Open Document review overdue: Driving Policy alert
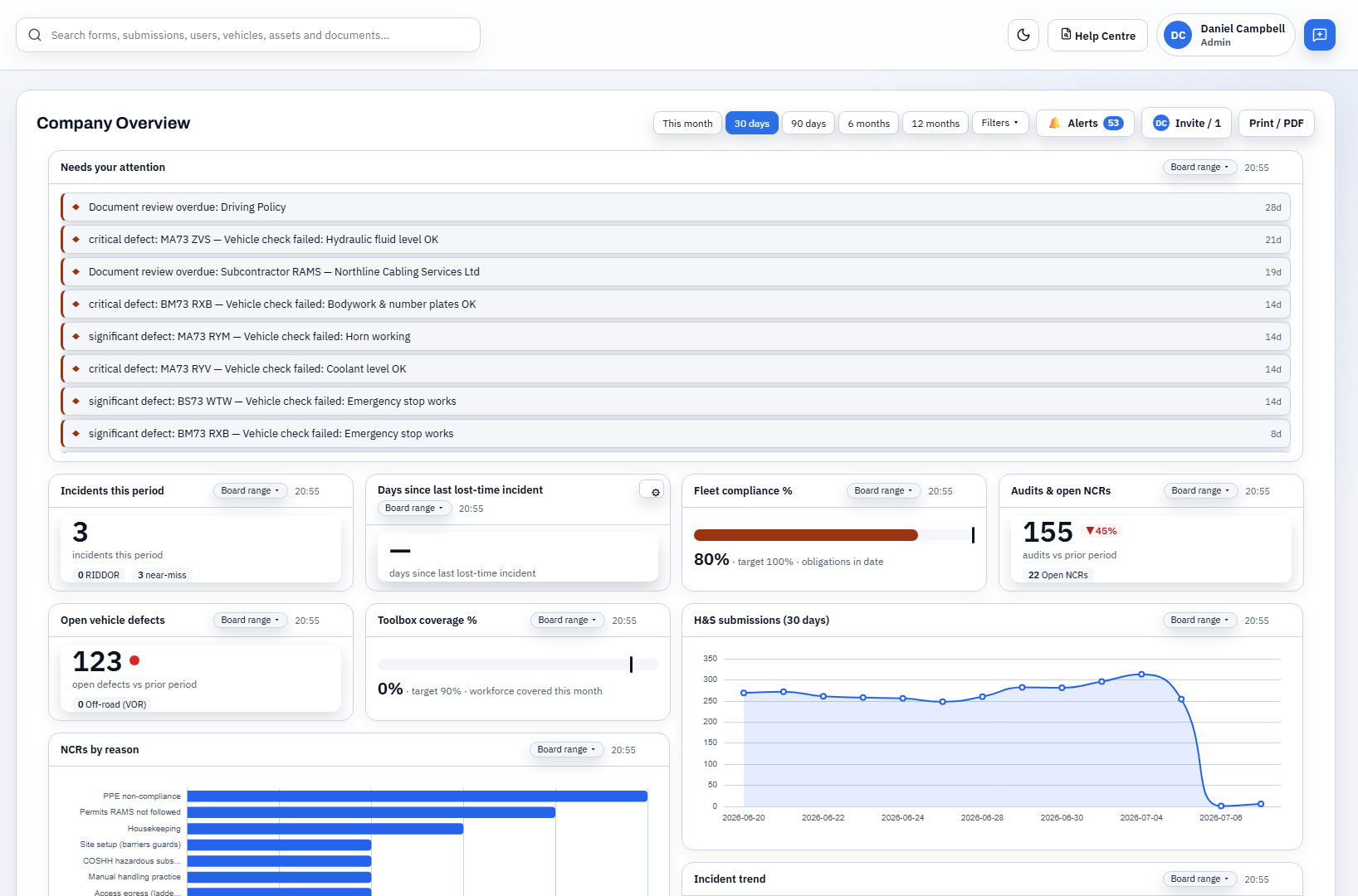The width and height of the screenshot is (1358, 896). coord(676,207)
